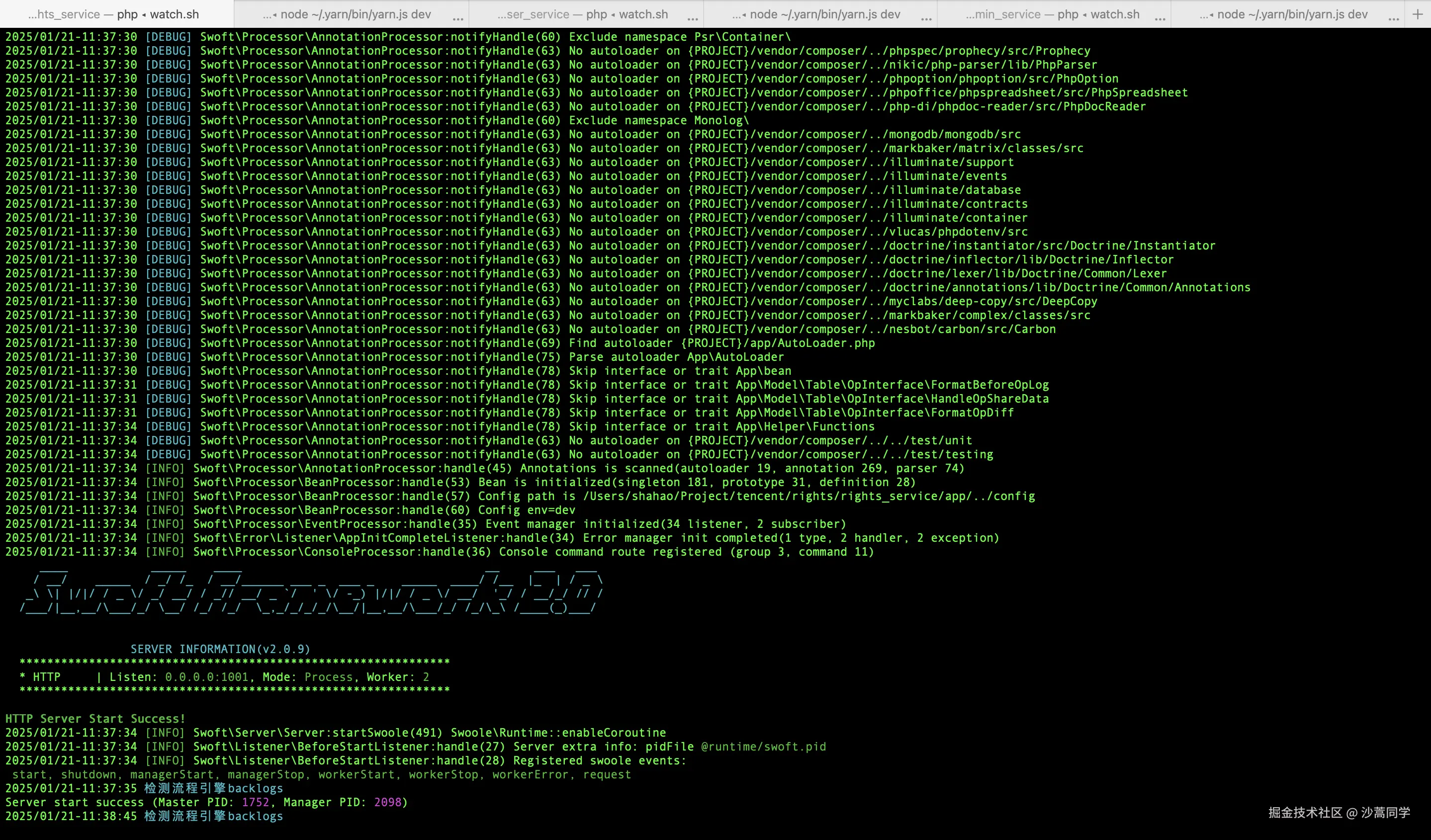
Task: Click the ellipsis indicator on min_service tab
Action: (x=1160, y=19)
